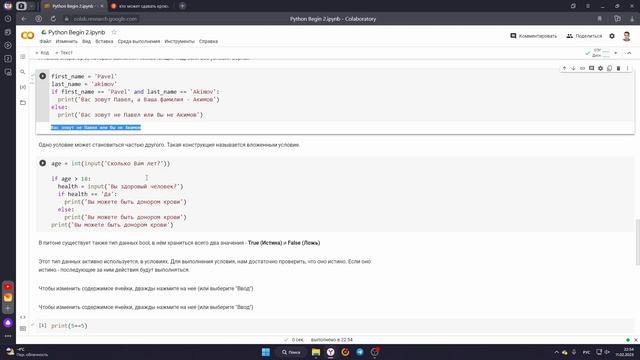
Task: Click the Комментировать button
Action: [533, 36]
